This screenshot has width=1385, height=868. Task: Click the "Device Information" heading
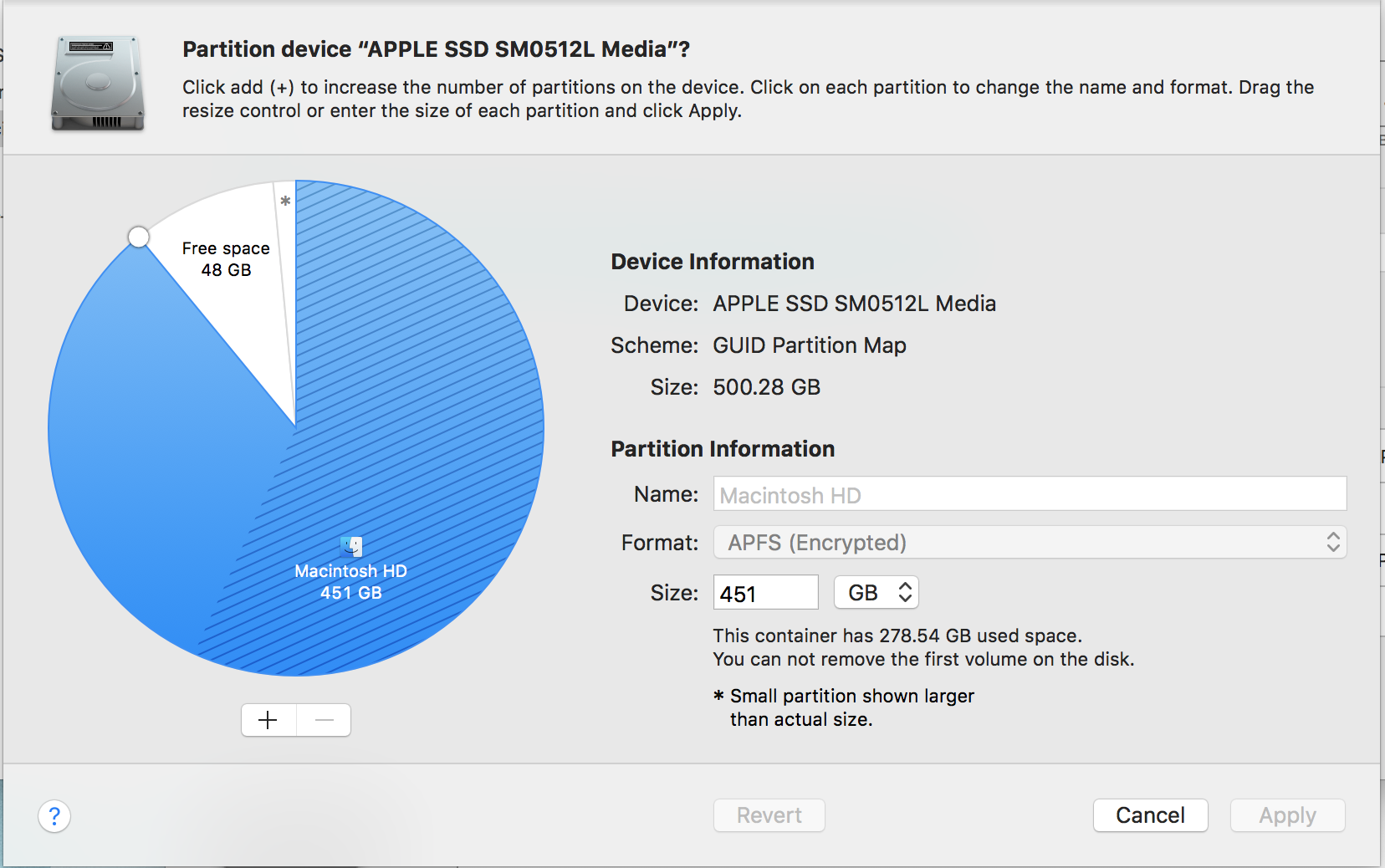click(713, 262)
